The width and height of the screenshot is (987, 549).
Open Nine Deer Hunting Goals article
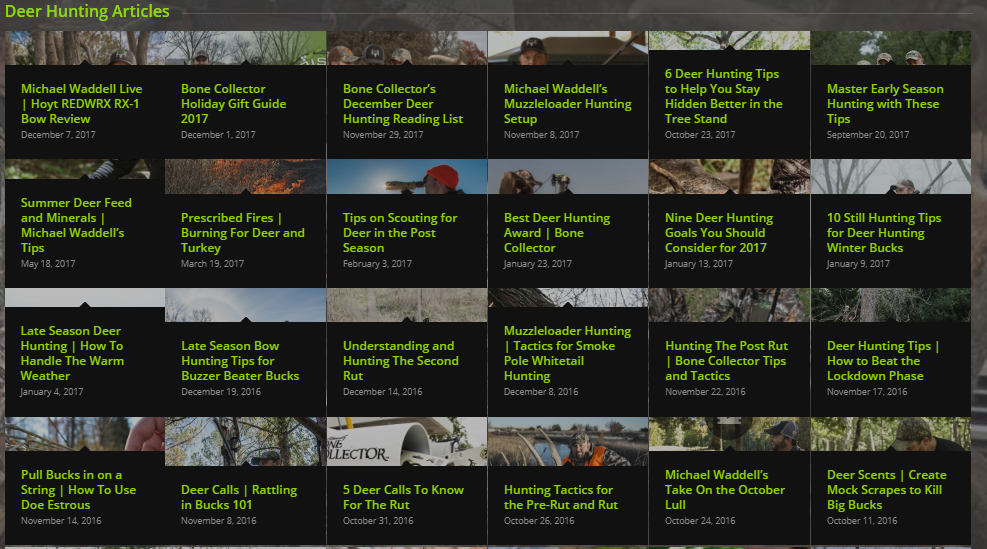[719, 233]
